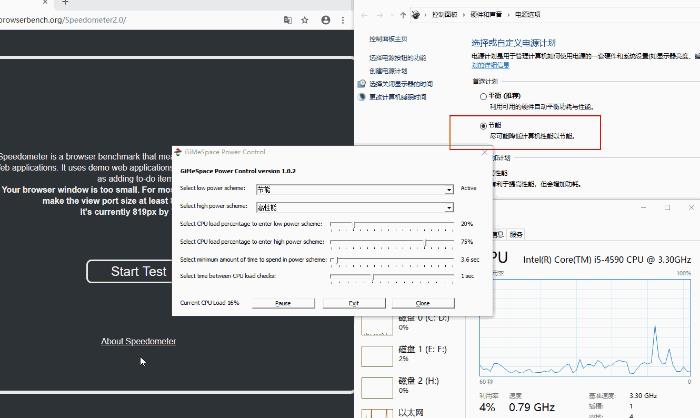
Task: Select the Balanced power plan radio button
Action: pyautogui.click(x=483, y=96)
